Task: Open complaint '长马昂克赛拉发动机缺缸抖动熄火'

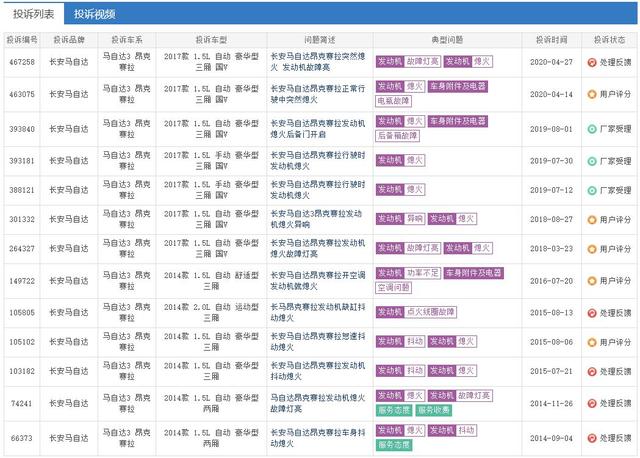Action: click(318, 312)
